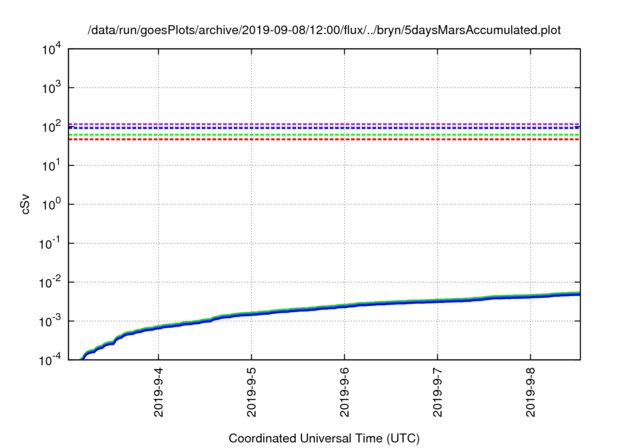Click the plot file path title
The height and width of the screenshot is (448, 640).
point(324,30)
